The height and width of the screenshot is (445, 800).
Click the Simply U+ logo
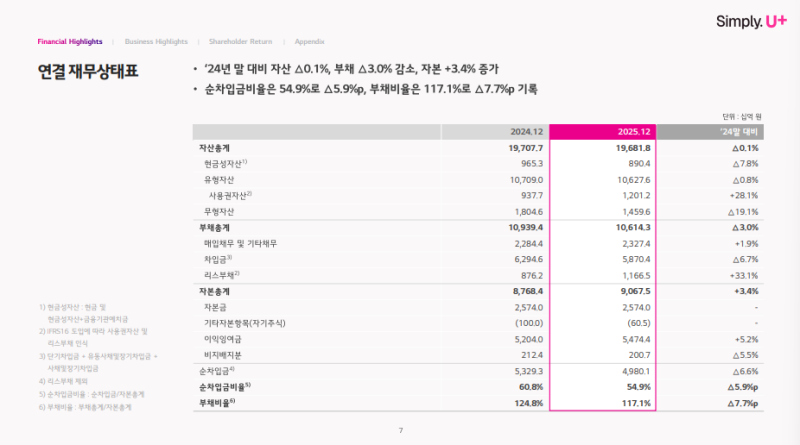(751, 21)
